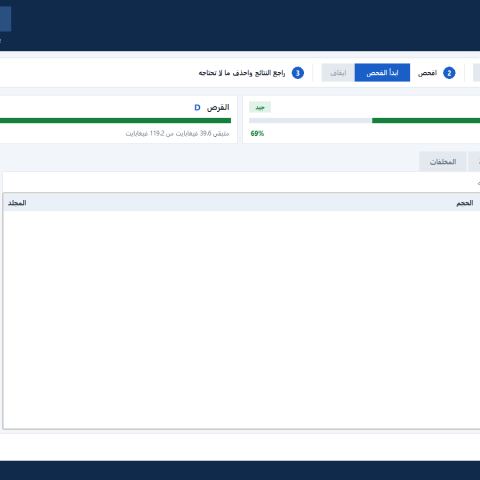Click the green جيد status badge
480x480 pixels.
(260, 107)
